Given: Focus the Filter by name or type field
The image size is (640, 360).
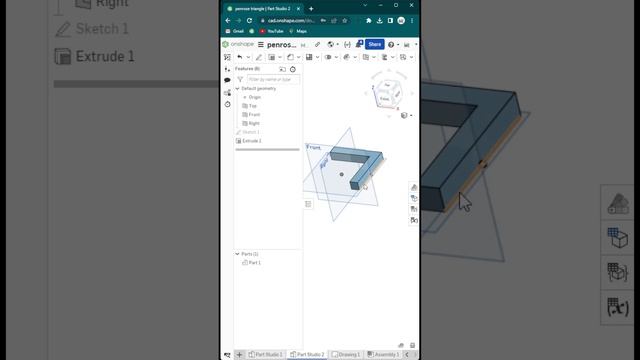Looking at the screenshot, I should pos(273,80).
